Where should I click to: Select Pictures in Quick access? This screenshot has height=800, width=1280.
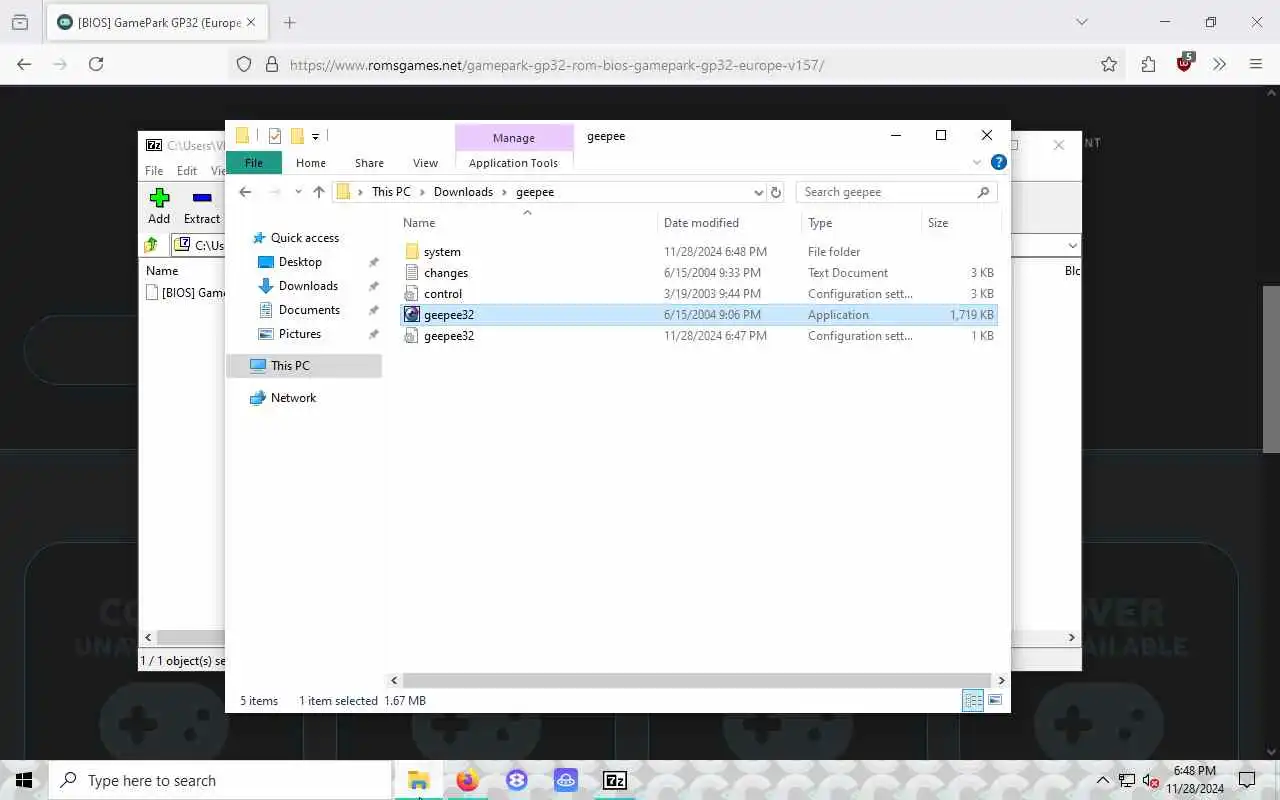pos(300,334)
